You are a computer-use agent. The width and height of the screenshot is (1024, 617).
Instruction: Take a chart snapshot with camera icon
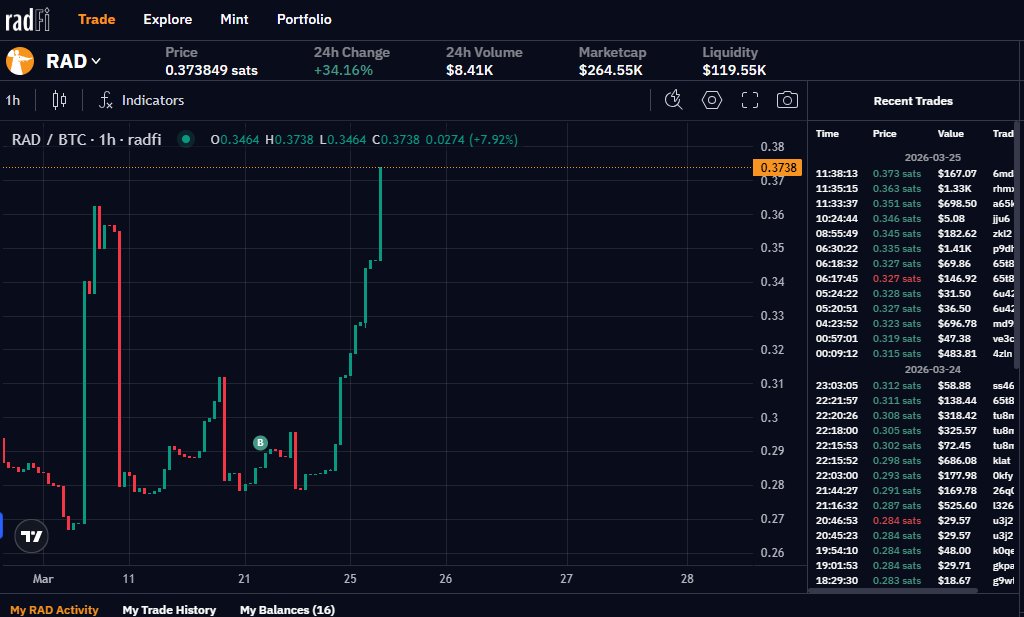(787, 100)
